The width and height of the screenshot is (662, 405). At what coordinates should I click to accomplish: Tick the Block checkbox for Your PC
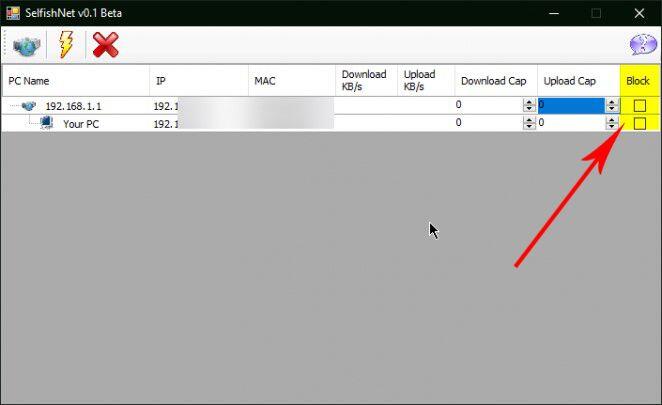pyautogui.click(x=639, y=124)
